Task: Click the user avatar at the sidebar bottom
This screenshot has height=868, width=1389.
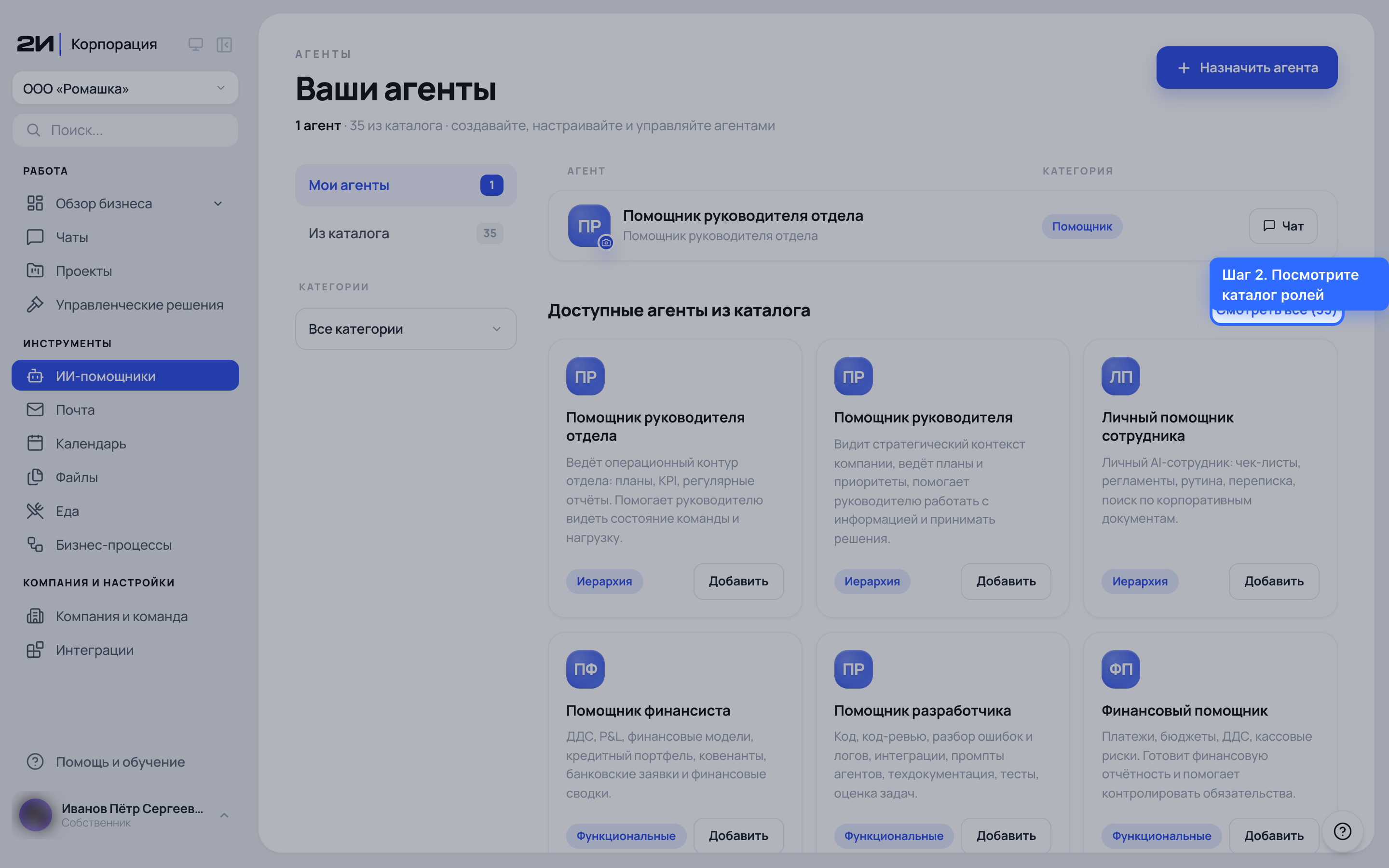Action: (x=36, y=814)
